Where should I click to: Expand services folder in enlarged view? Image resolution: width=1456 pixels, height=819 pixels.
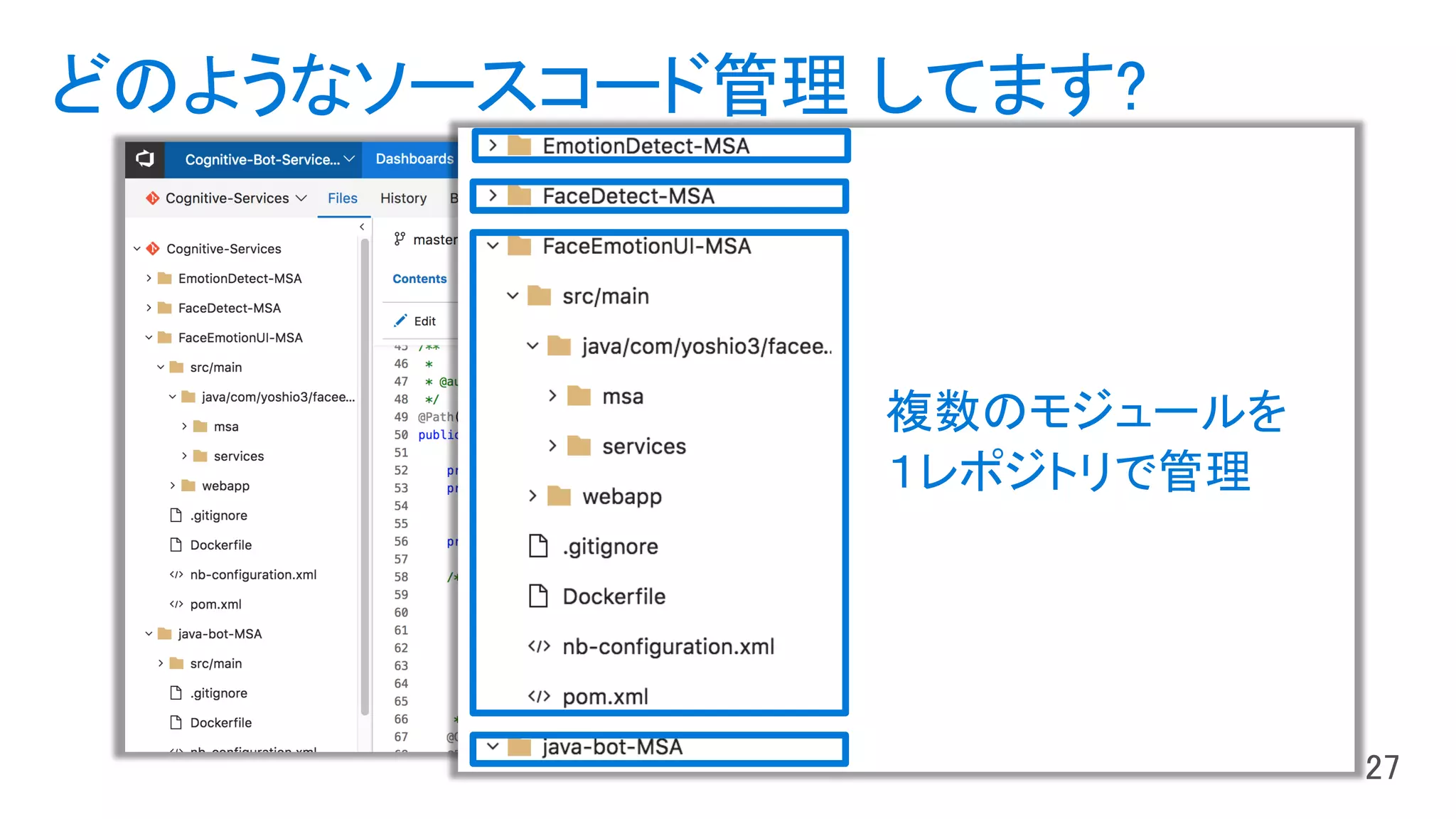(x=552, y=446)
